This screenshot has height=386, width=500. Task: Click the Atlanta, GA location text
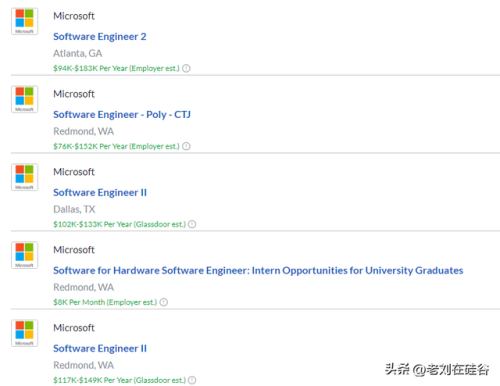click(78, 53)
